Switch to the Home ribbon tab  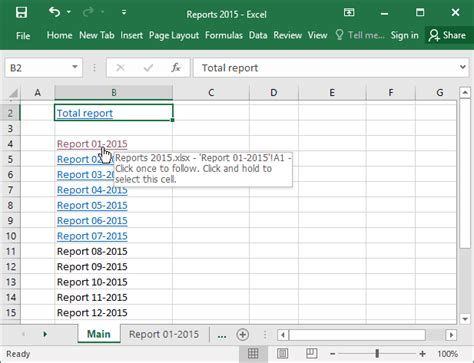(59, 35)
